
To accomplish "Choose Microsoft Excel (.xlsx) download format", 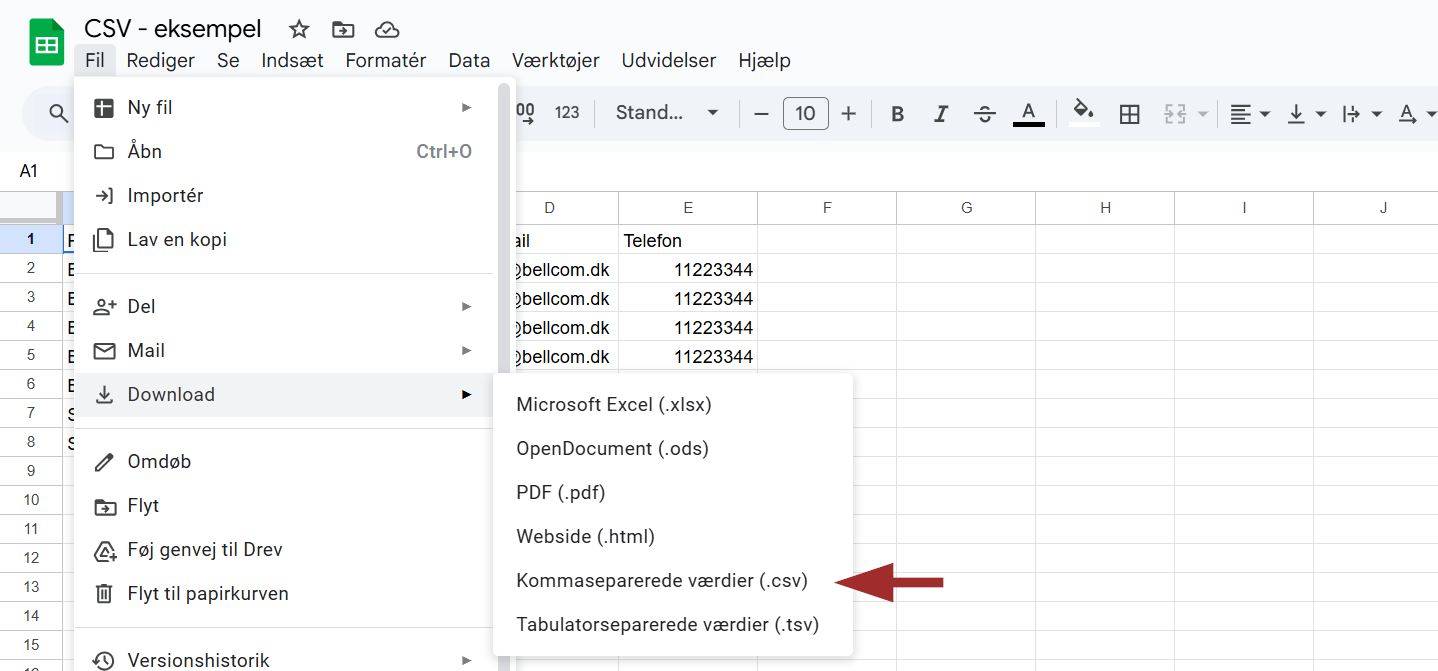I will [613, 404].
